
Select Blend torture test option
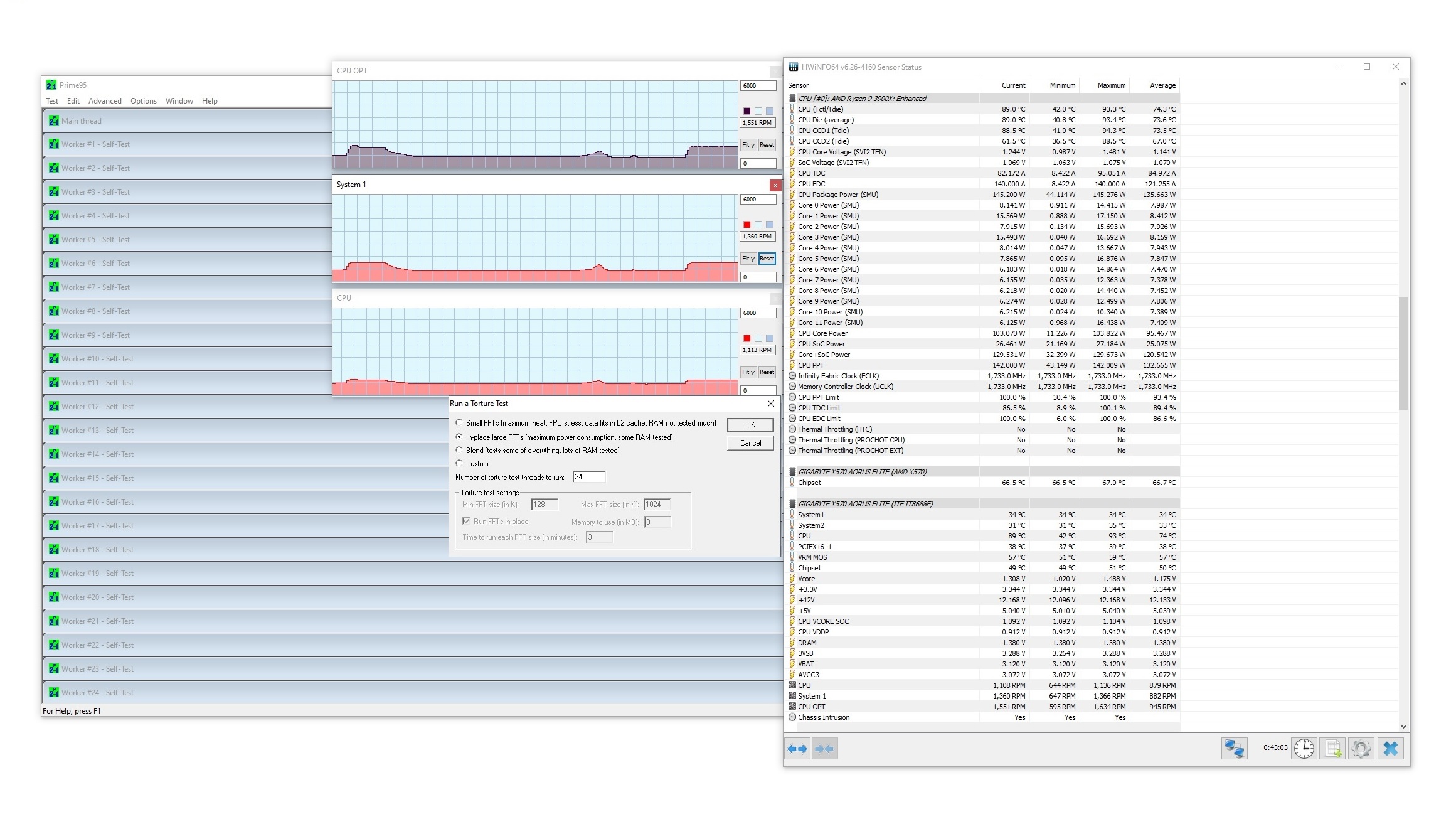click(459, 450)
